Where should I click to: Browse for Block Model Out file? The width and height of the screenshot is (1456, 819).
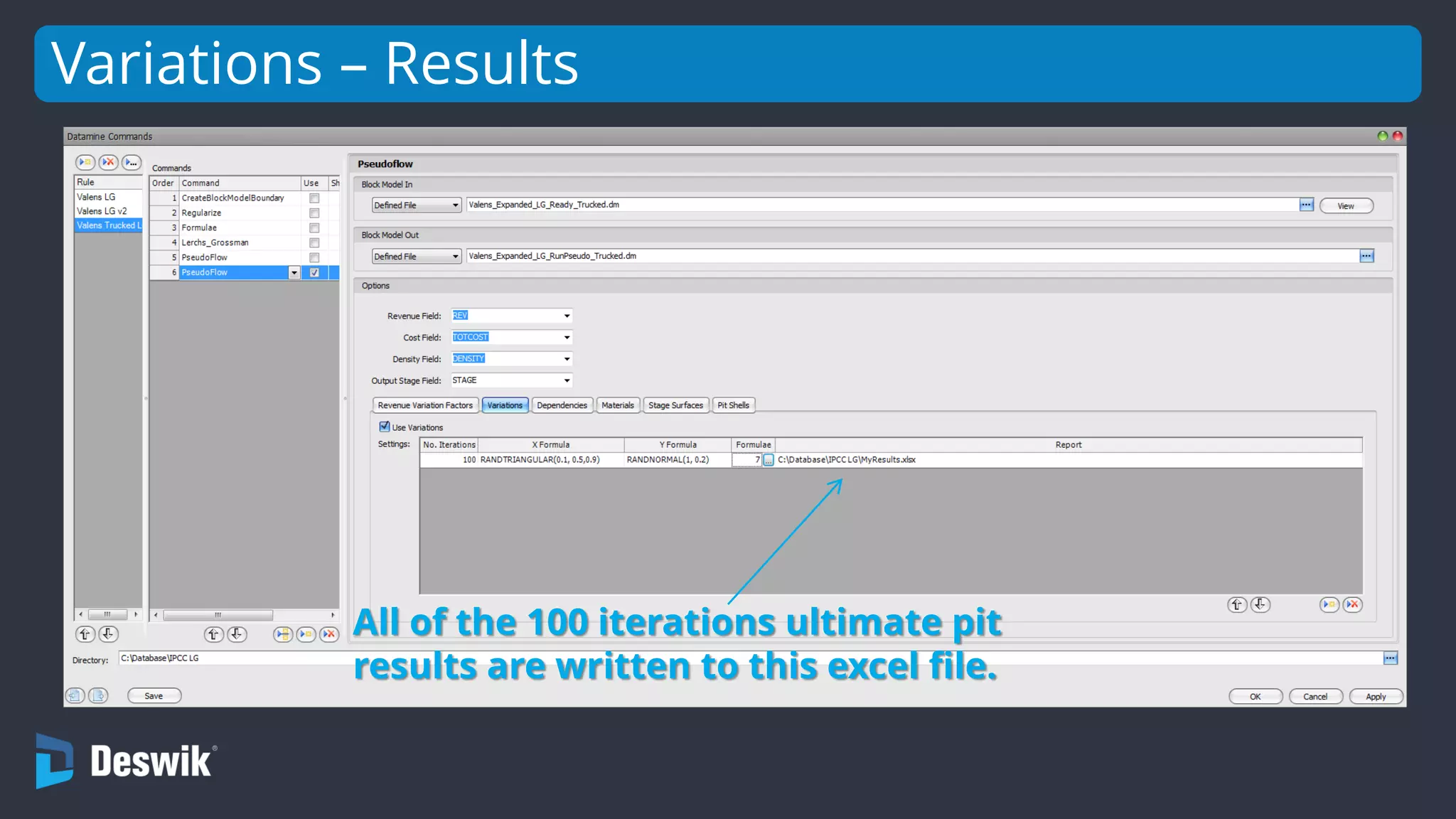pos(1366,256)
